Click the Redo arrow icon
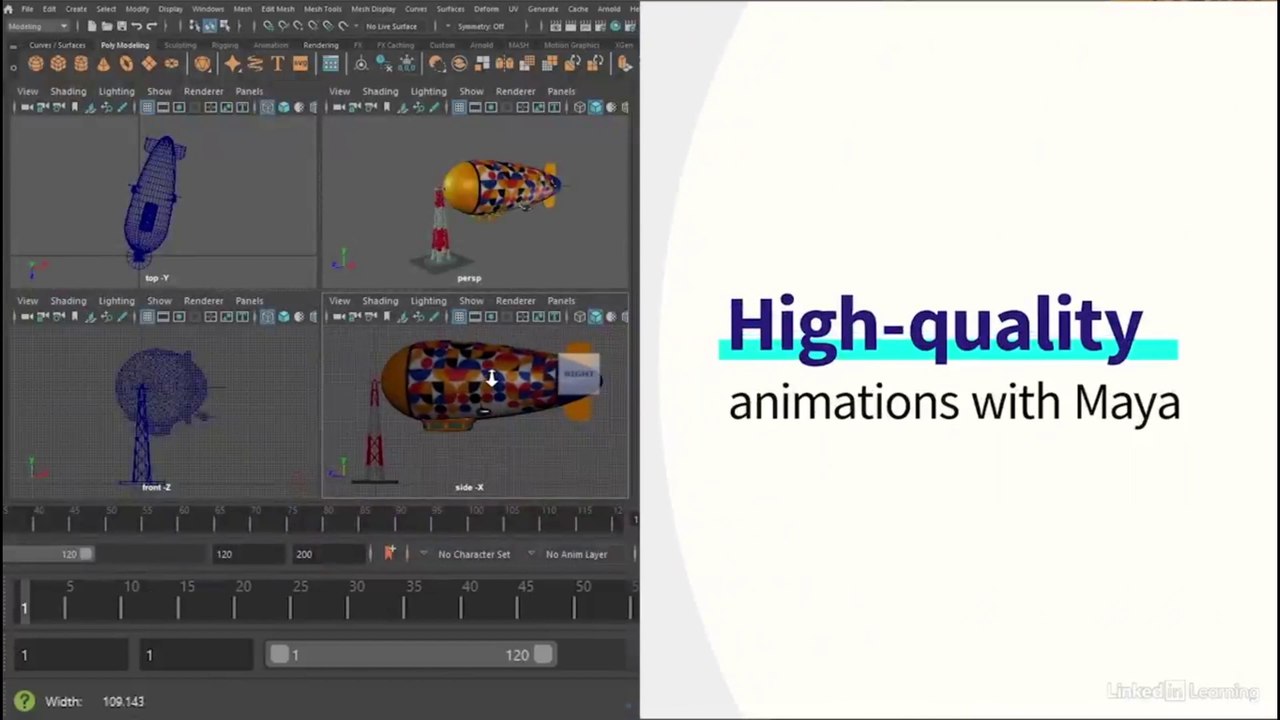The width and height of the screenshot is (1280, 720). point(151,26)
